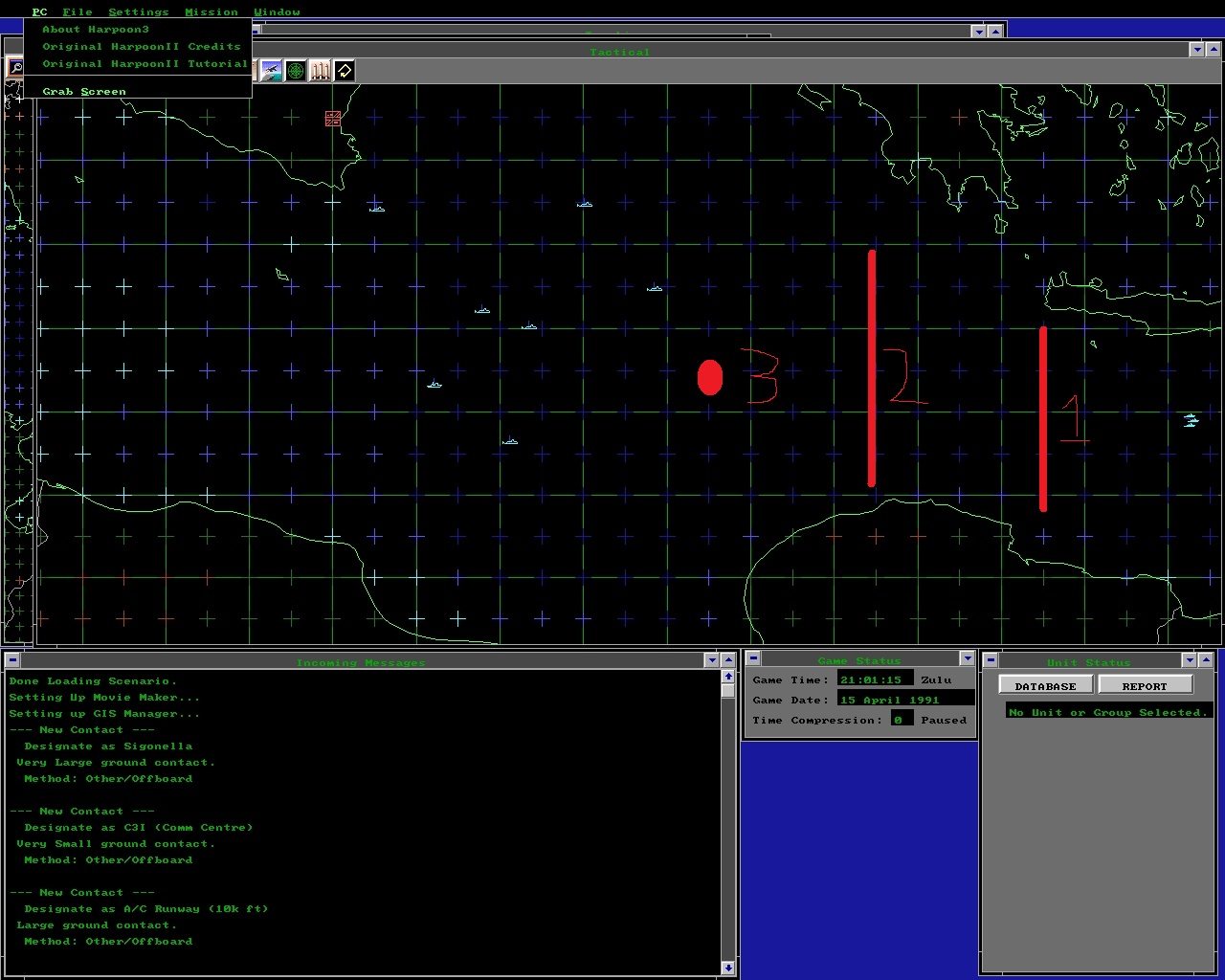Click 'Very Large ground contact.' line
This screenshot has height=980, width=1225.
pos(116,763)
